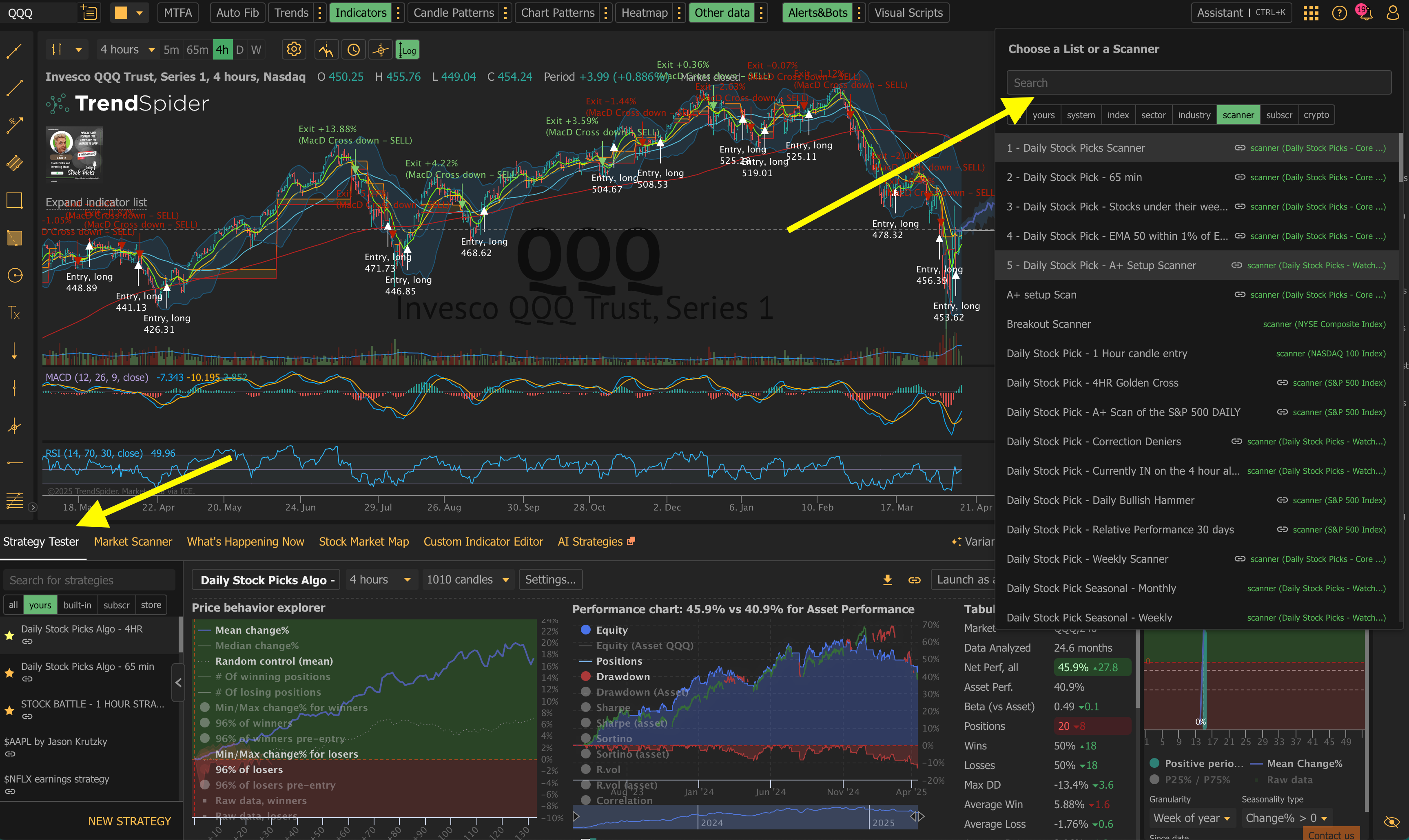1409x840 pixels.
Task: Click the Search field in list chooser
Action: 1199,83
